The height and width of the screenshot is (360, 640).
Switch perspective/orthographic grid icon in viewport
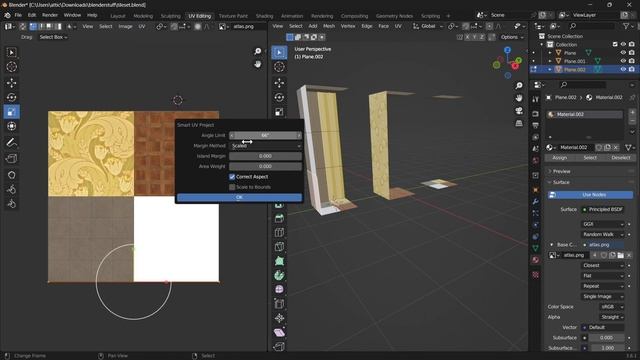[x=519, y=123]
